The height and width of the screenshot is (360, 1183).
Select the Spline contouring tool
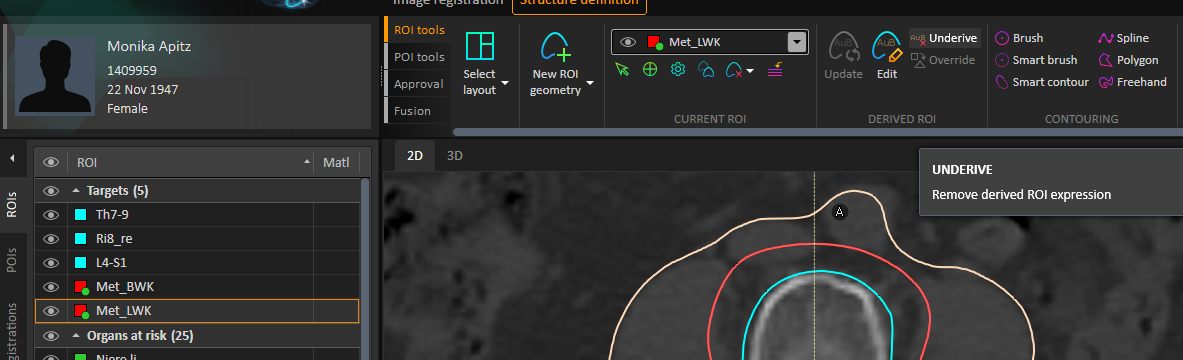tap(1123, 38)
